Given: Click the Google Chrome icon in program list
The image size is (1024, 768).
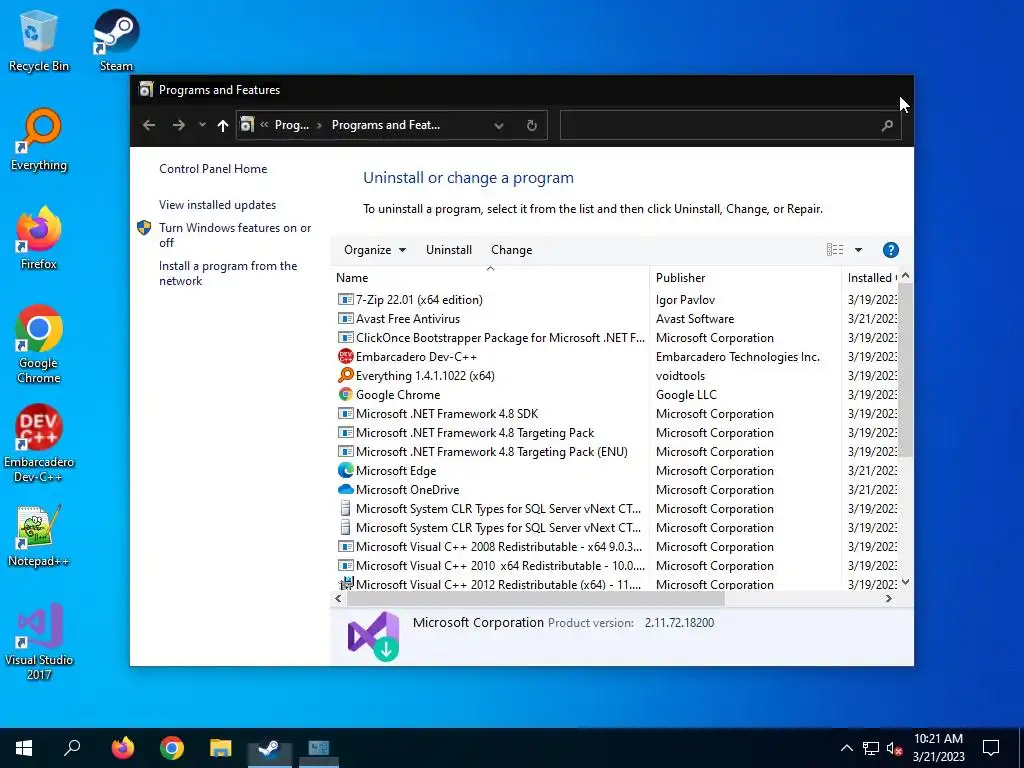Looking at the screenshot, I should [x=345, y=394].
